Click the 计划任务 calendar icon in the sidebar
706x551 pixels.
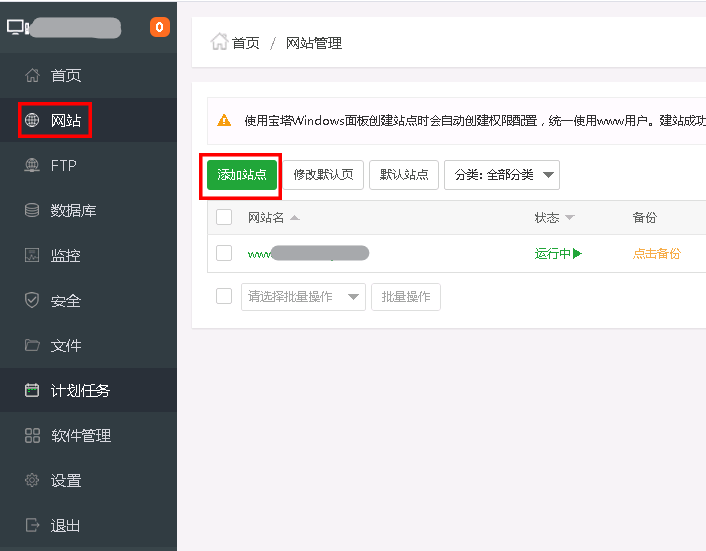click(32, 390)
